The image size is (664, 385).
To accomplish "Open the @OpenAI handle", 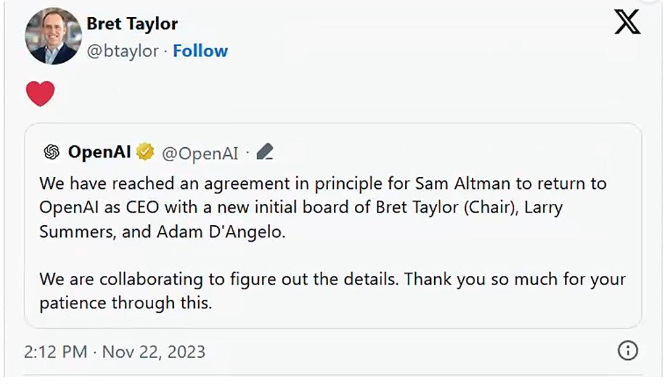I will tap(200, 153).
